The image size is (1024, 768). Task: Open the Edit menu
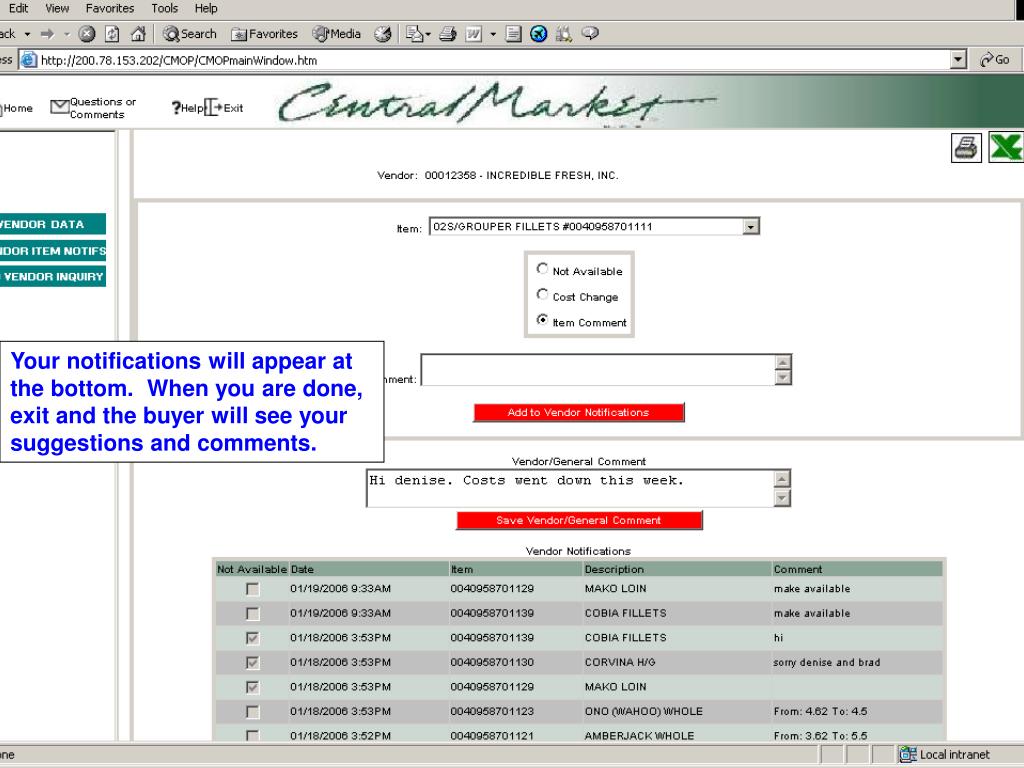tap(18, 8)
